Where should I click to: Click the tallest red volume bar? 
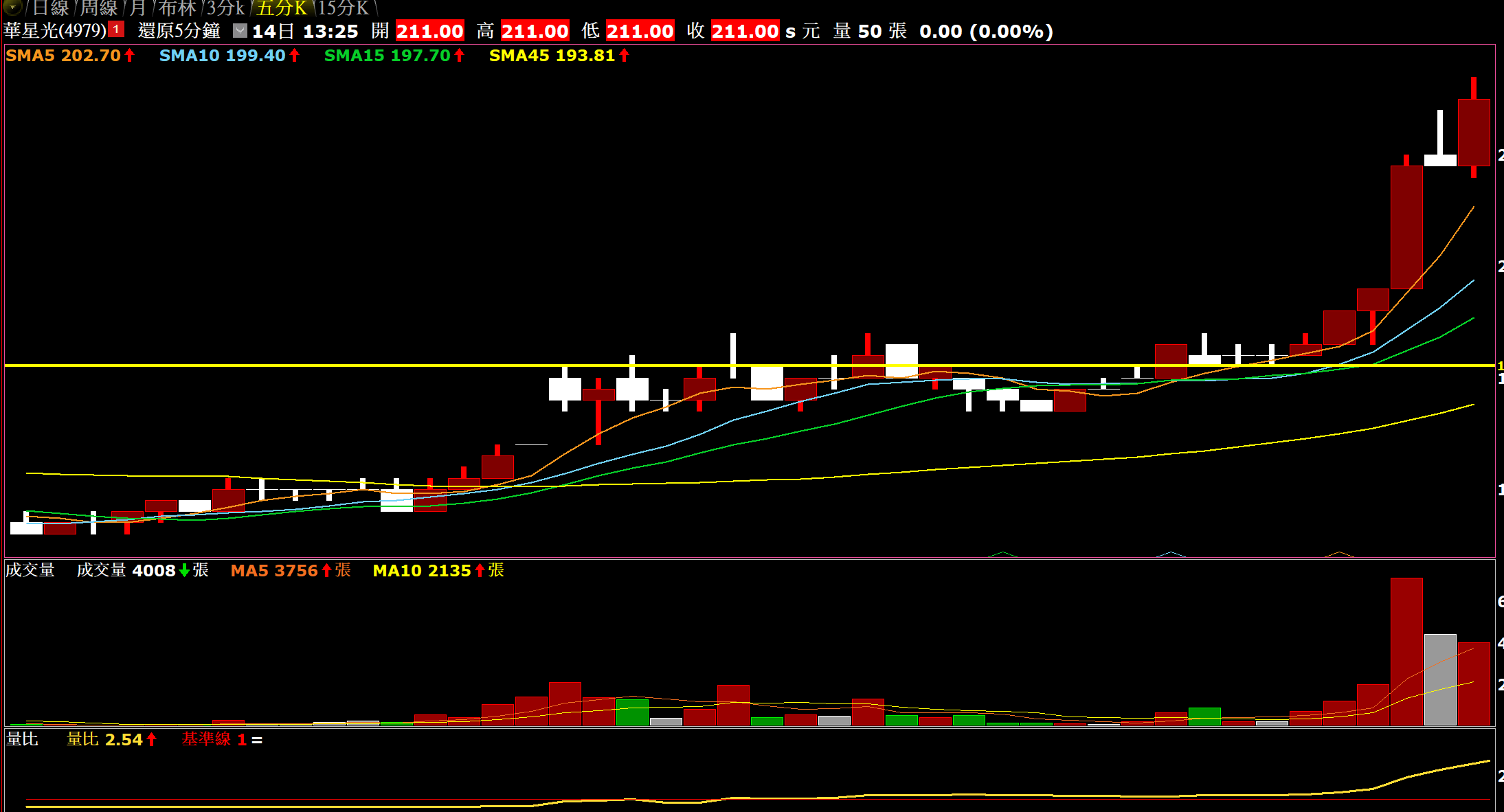point(1406,651)
